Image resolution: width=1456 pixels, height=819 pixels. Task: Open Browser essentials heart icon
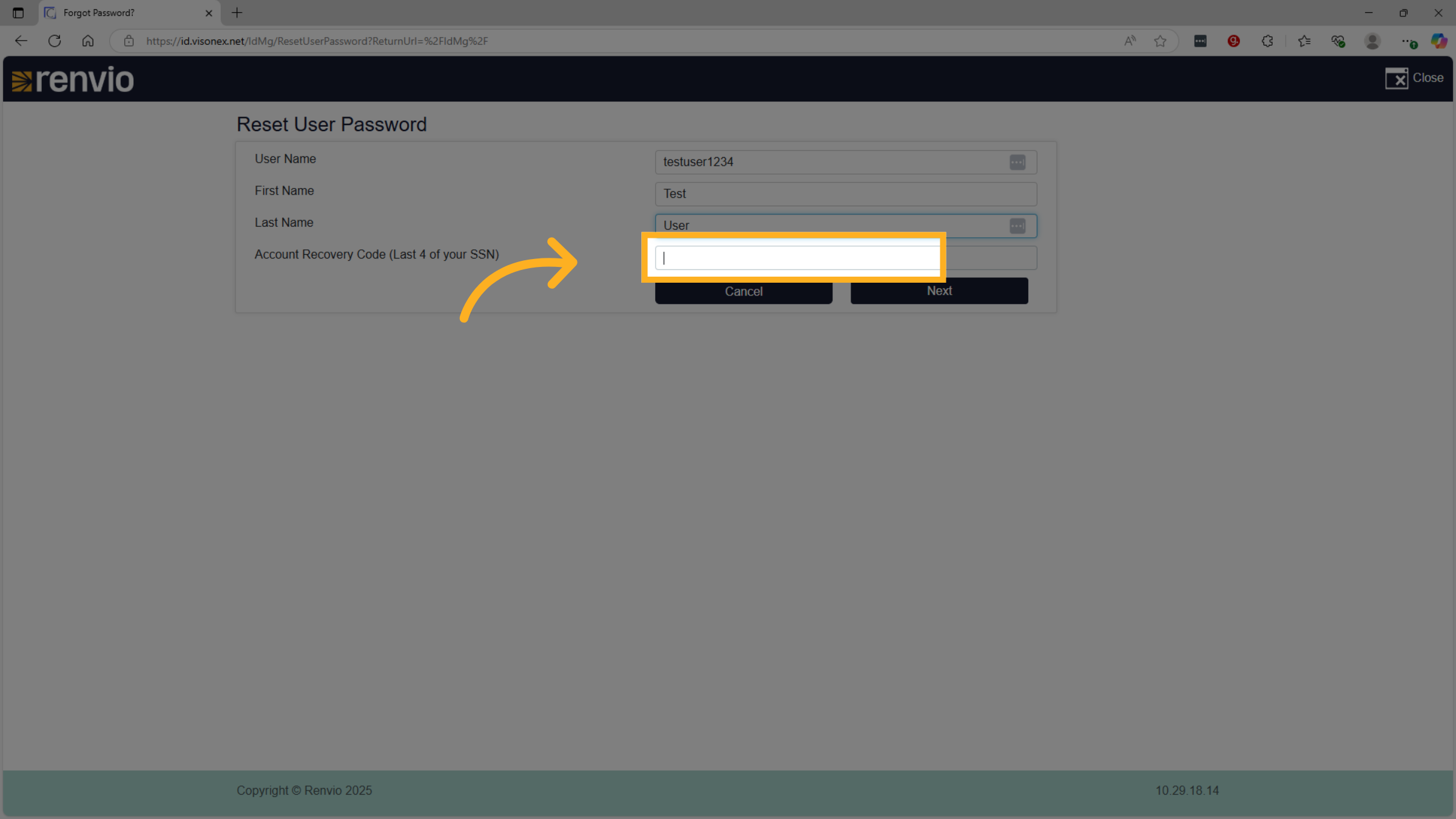pyautogui.click(x=1338, y=41)
